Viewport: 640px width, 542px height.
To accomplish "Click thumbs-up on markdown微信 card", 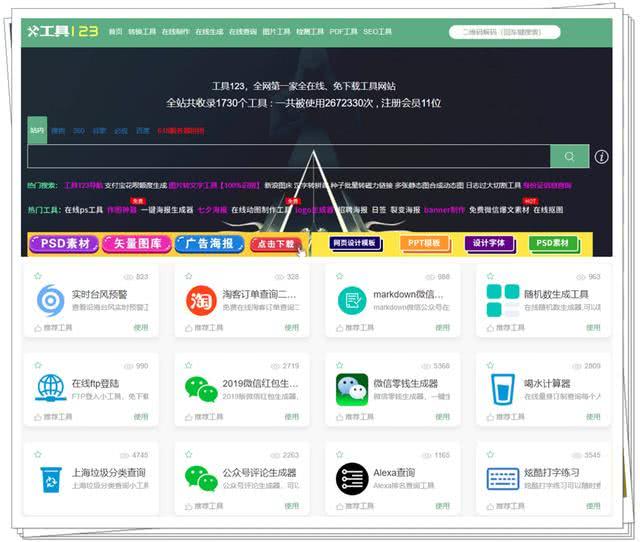I will tap(339, 328).
